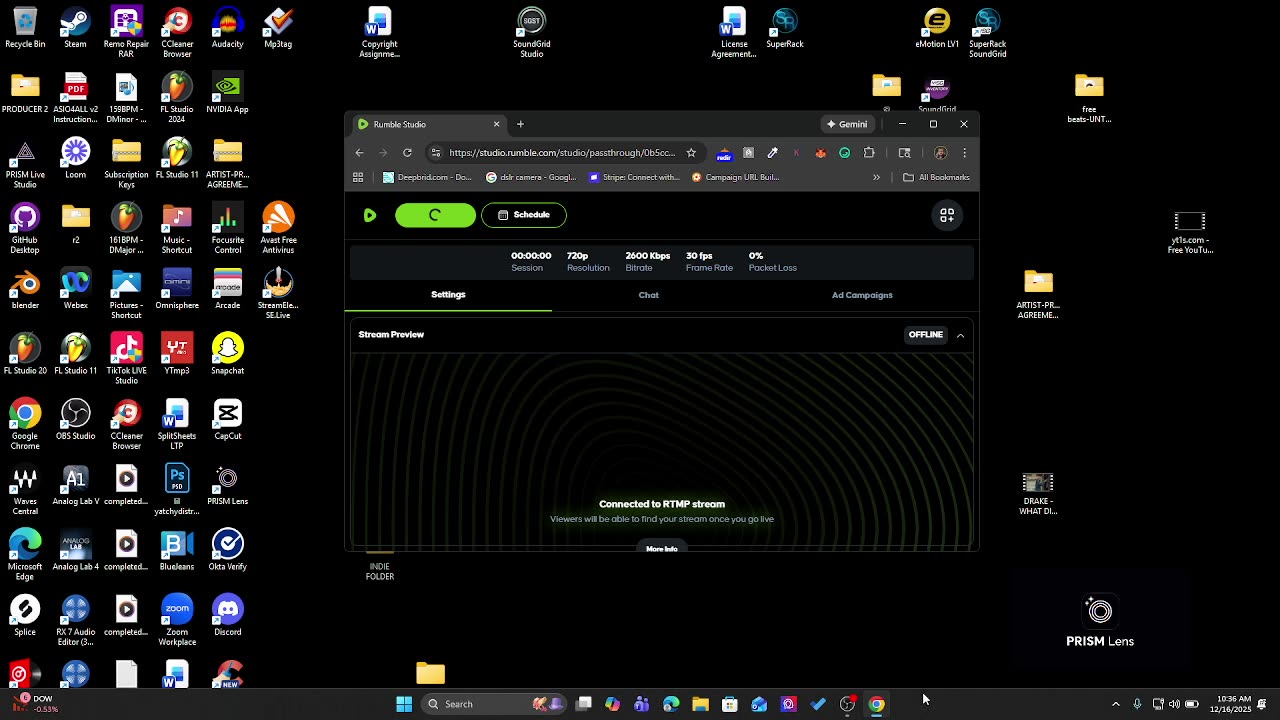1280x720 pixels.
Task: Open Chrome Extensions puzzle menu
Action: pyautogui.click(x=869, y=153)
